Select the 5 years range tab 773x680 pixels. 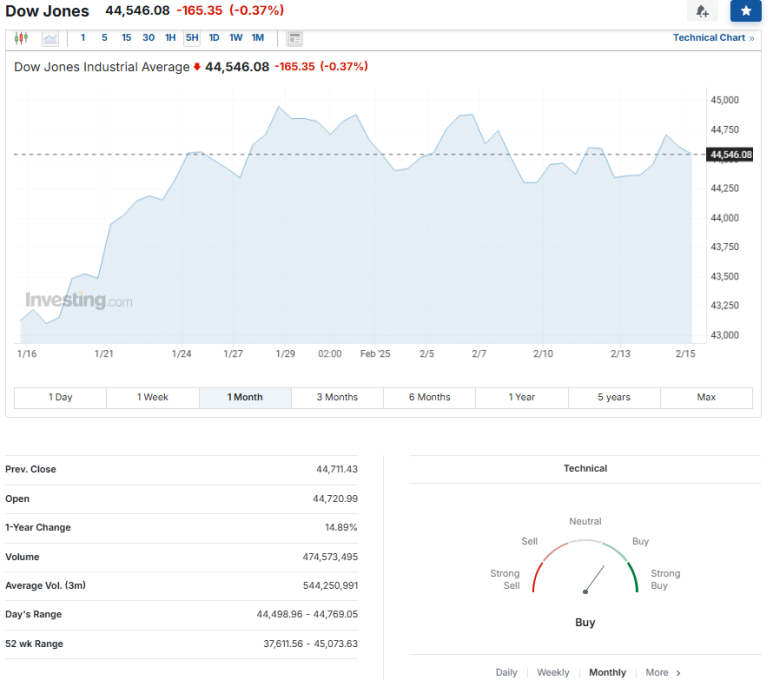614,397
